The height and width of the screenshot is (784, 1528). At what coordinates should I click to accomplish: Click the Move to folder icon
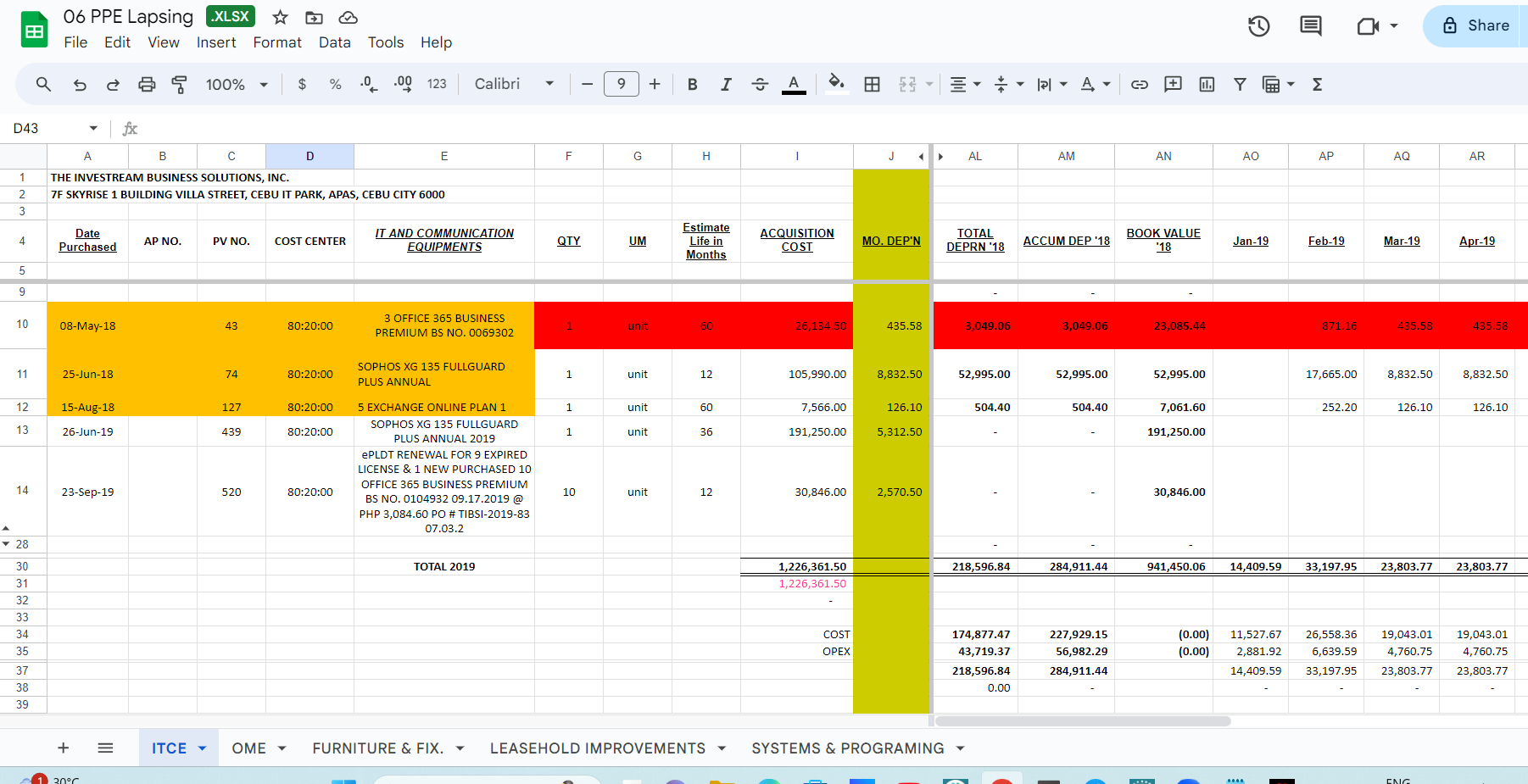tap(314, 17)
